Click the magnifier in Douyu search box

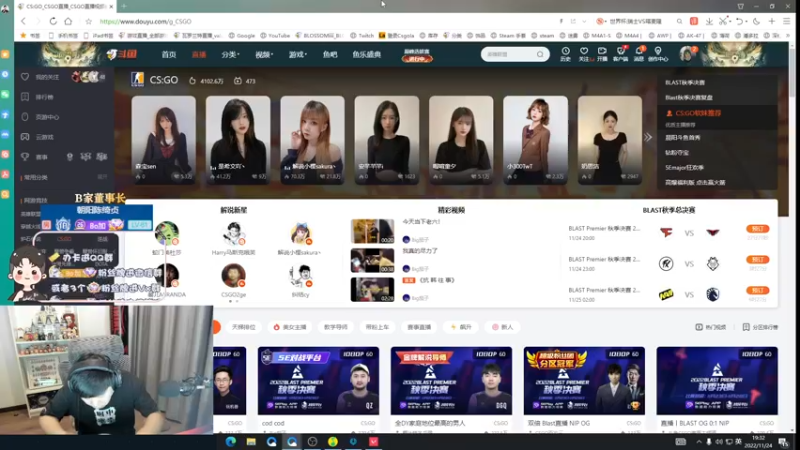click(x=540, y=54)
